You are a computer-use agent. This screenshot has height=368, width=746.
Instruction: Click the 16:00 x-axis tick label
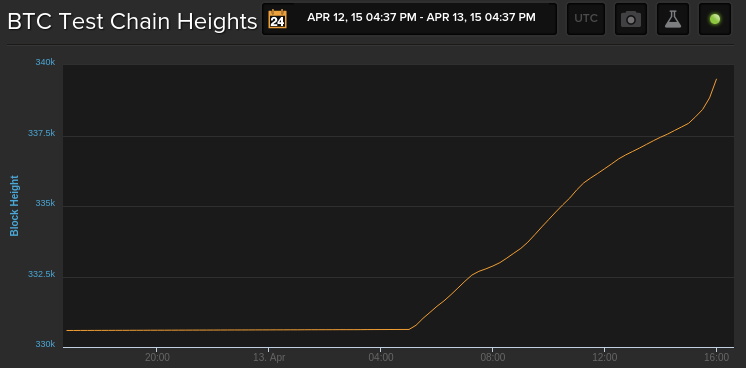pyautogui.click(x=716, y=358)
